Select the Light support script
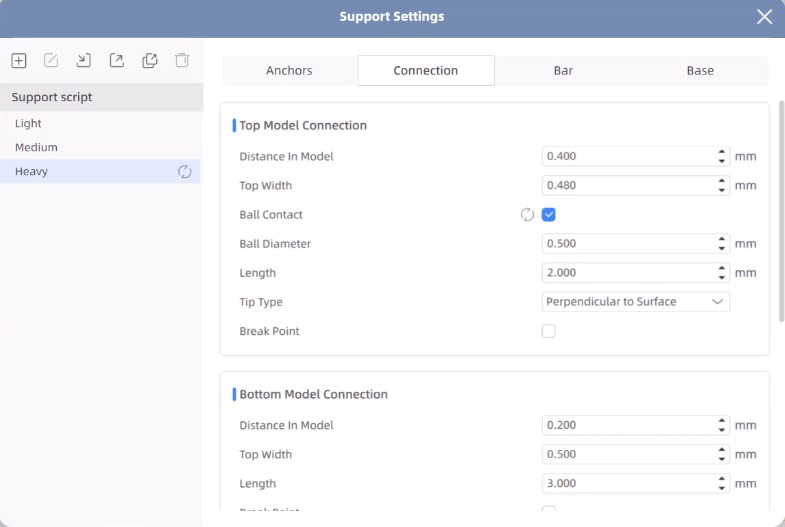Viewport: 785px width, 527px height. pos(29,124)
